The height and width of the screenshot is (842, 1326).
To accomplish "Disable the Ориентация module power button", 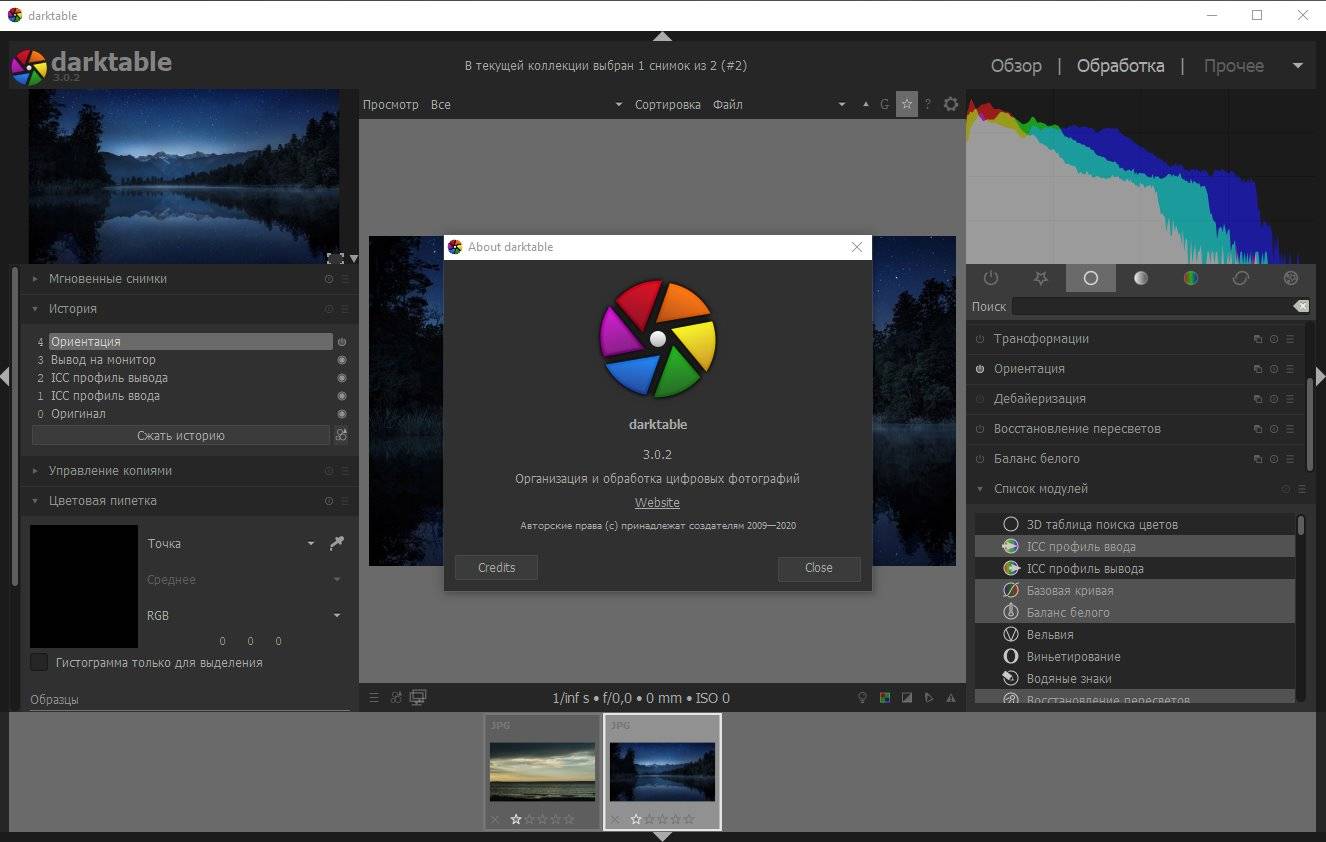I will (980, 369).
